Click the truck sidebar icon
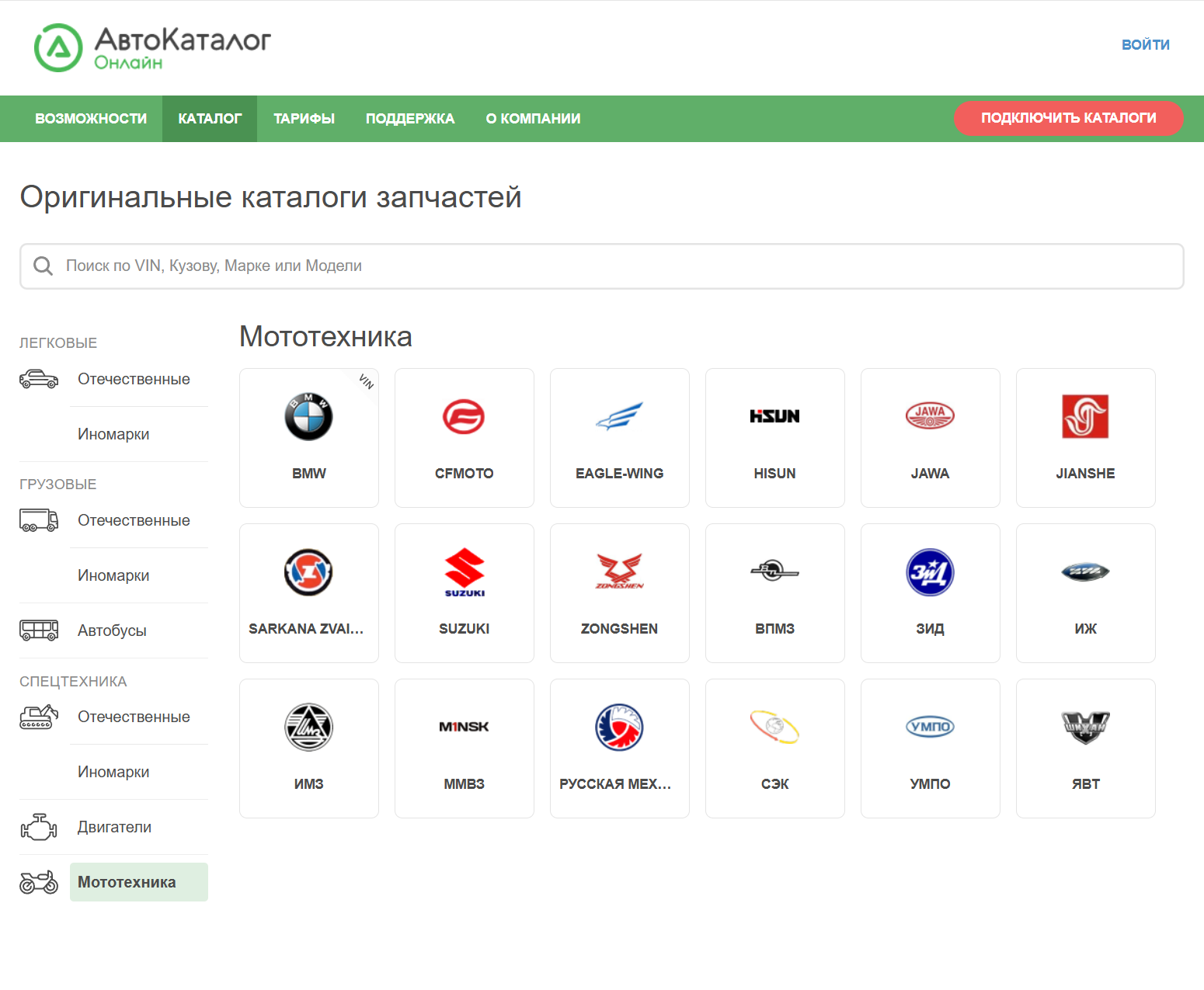Viewport: 1204px width, 990px height. (39, 520)
